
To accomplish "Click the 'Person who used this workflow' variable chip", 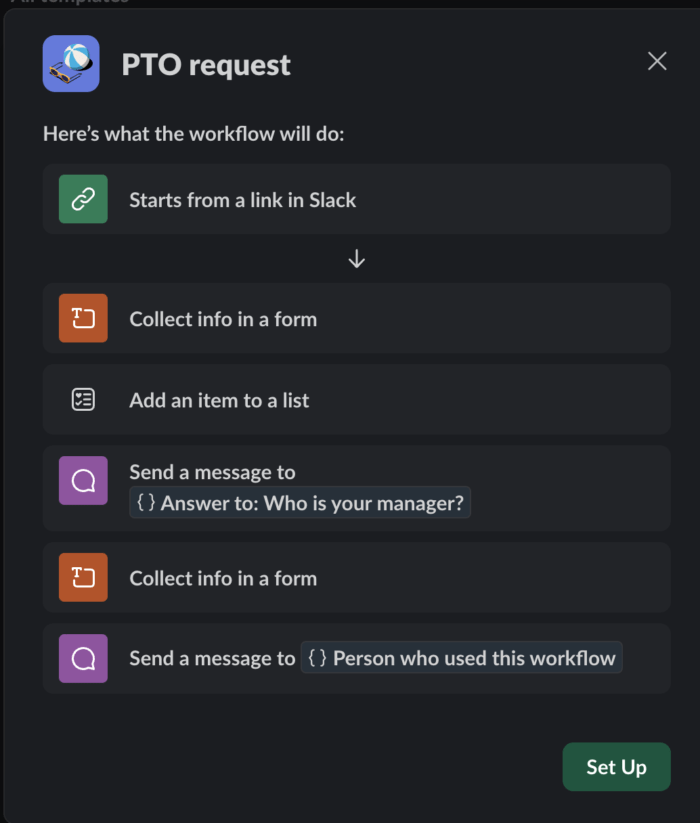I will (x=461, y=658).
